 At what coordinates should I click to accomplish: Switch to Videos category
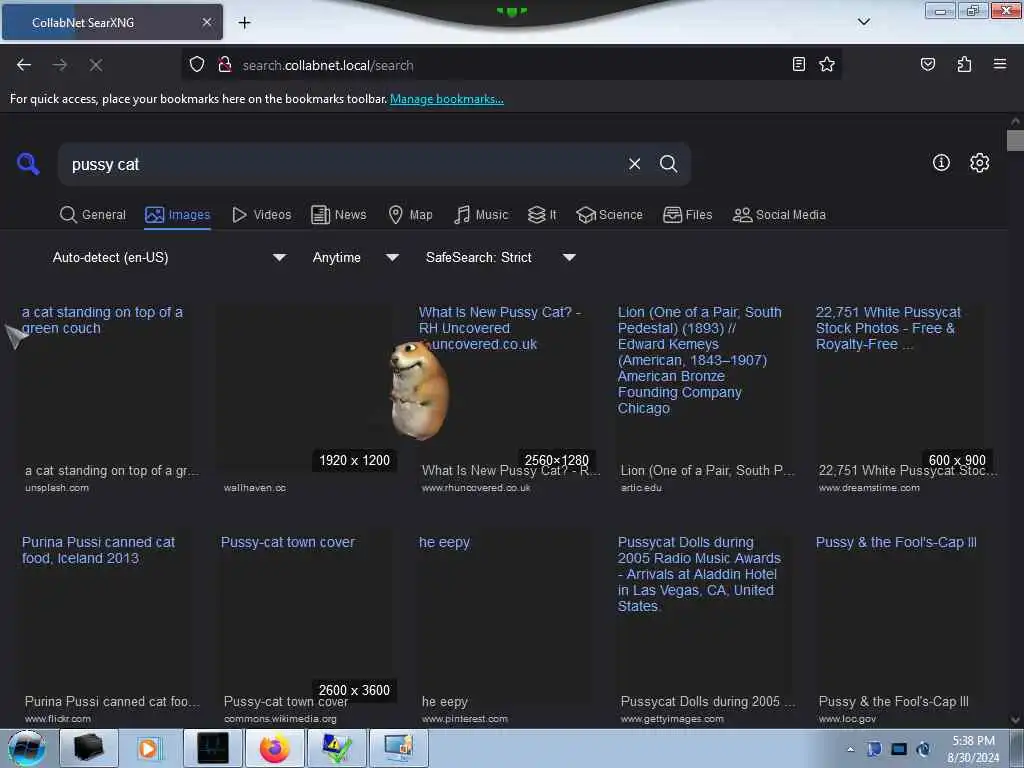point(261,215)
